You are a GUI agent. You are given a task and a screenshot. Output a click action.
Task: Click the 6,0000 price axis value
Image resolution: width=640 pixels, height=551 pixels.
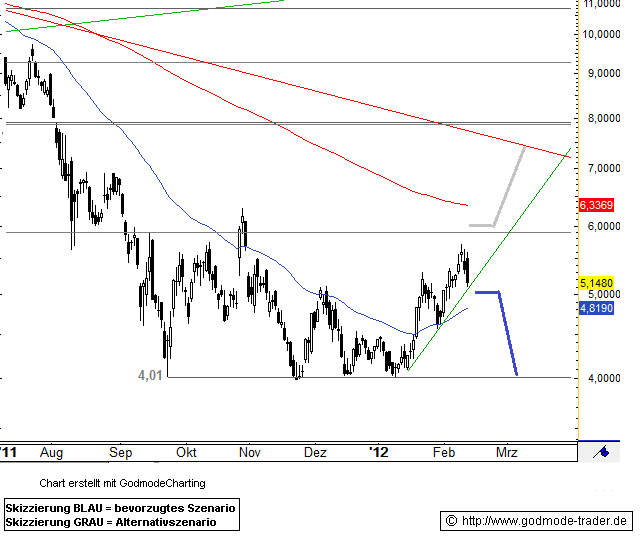point(604,226)
